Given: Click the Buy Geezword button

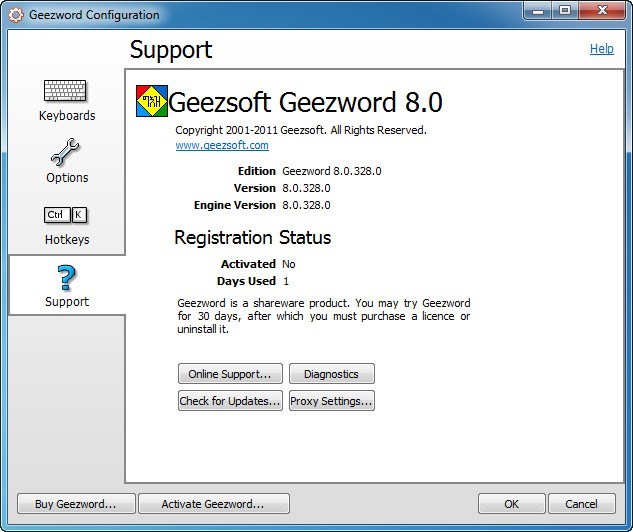Looking at the screenshot, I should tap(76, 504).
